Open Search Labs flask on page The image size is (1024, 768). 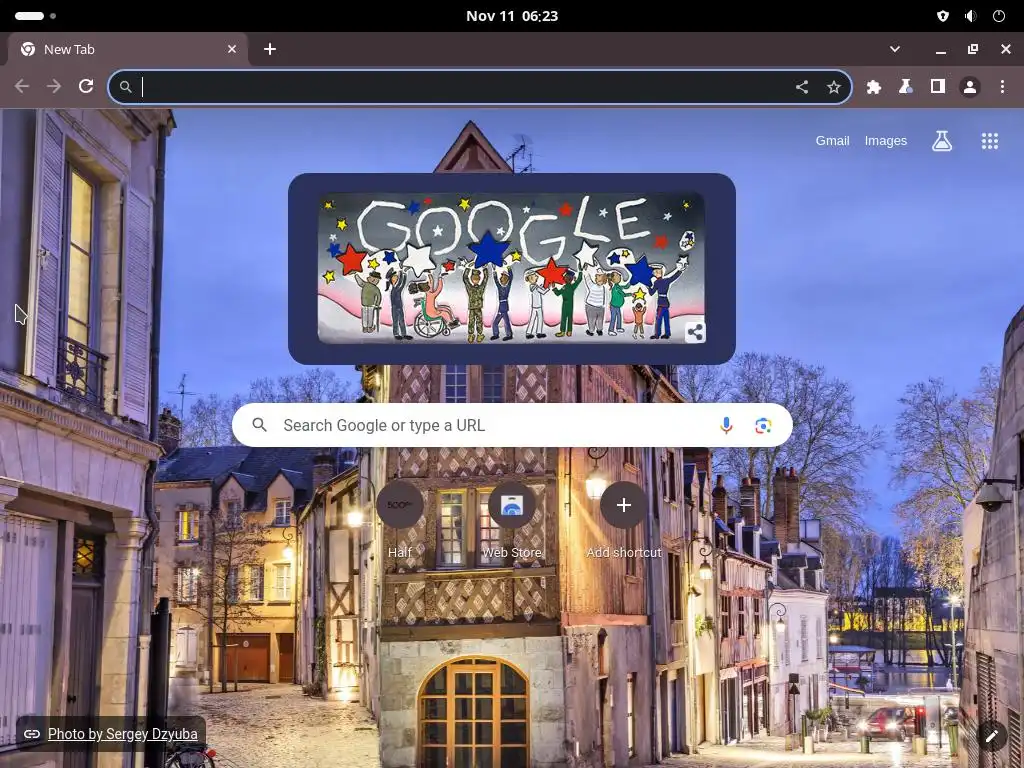(941, 140)
